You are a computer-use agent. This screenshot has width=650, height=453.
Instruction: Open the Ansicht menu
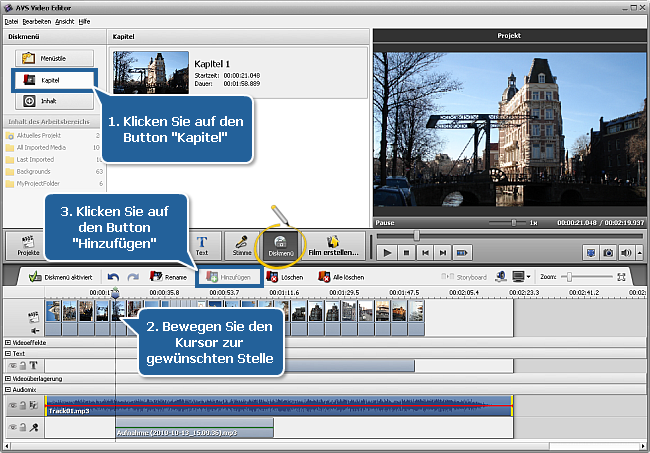click(x=65, y=19)
